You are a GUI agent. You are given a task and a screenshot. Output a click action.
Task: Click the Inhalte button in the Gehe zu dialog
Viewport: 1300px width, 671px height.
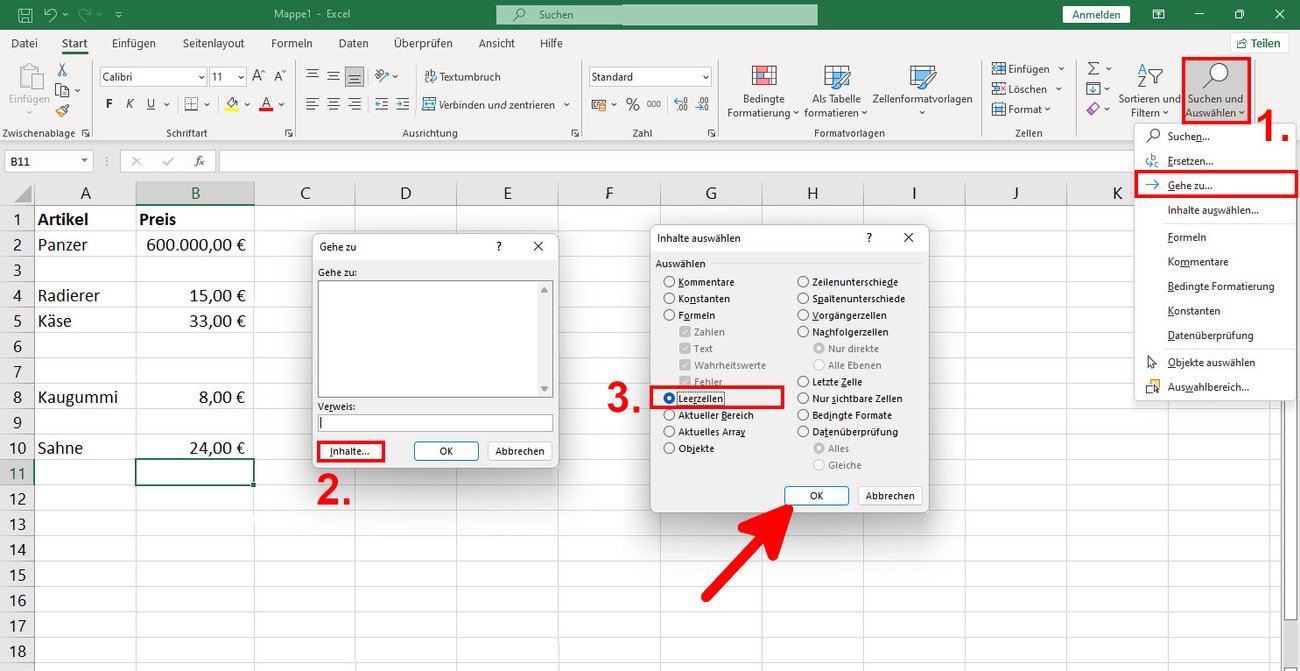[350, 450]
